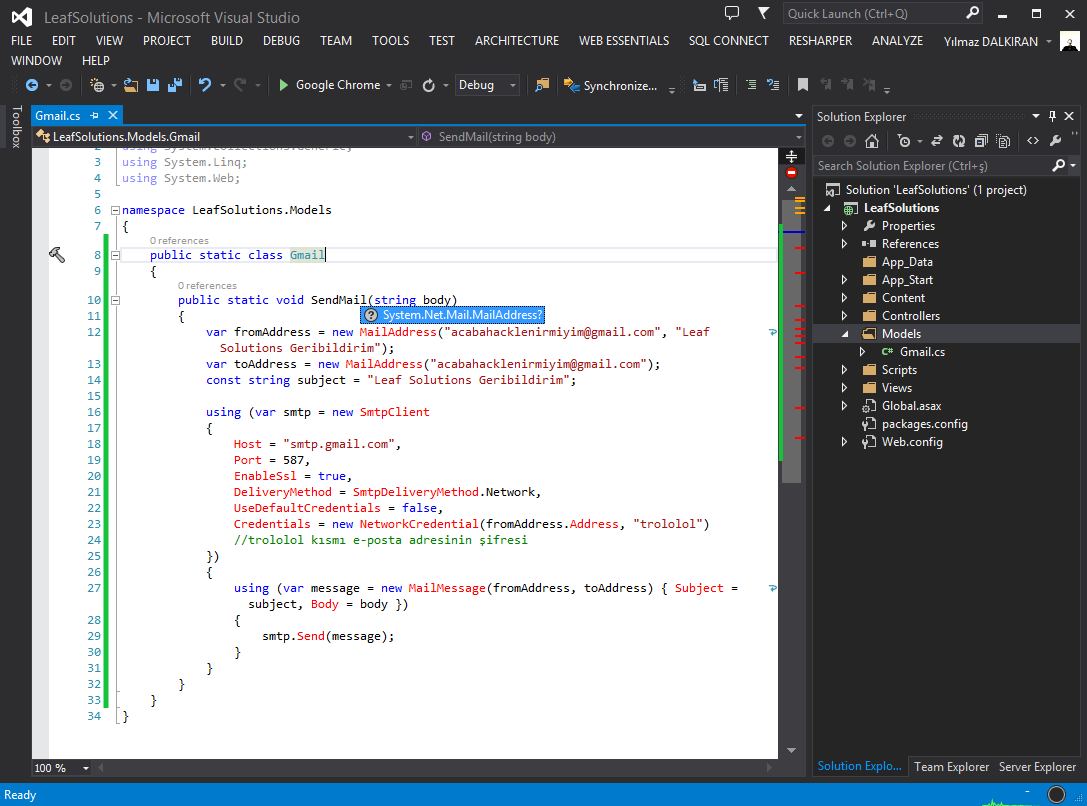Click the decrease indent icon
Viewport: 1087px width, 806px height.
pos(699,85)
